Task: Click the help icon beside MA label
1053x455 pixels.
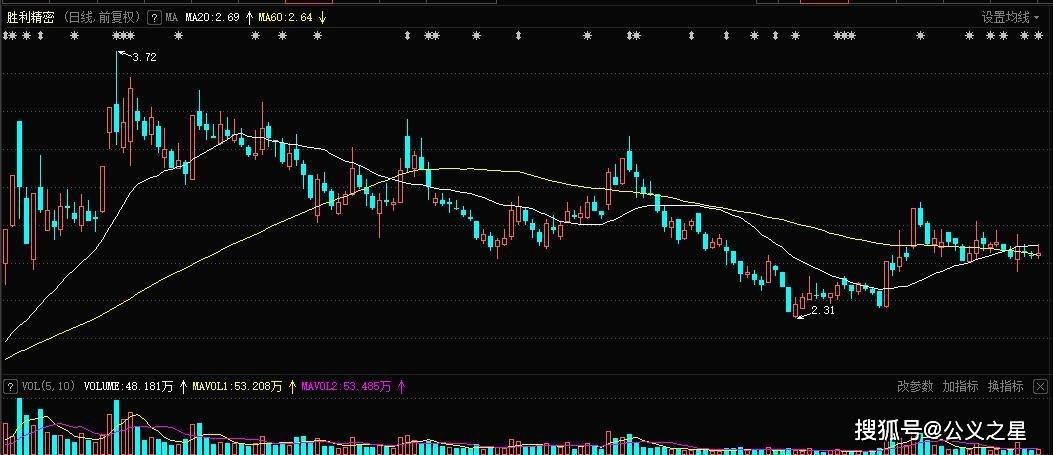Action: coord(153,18)
